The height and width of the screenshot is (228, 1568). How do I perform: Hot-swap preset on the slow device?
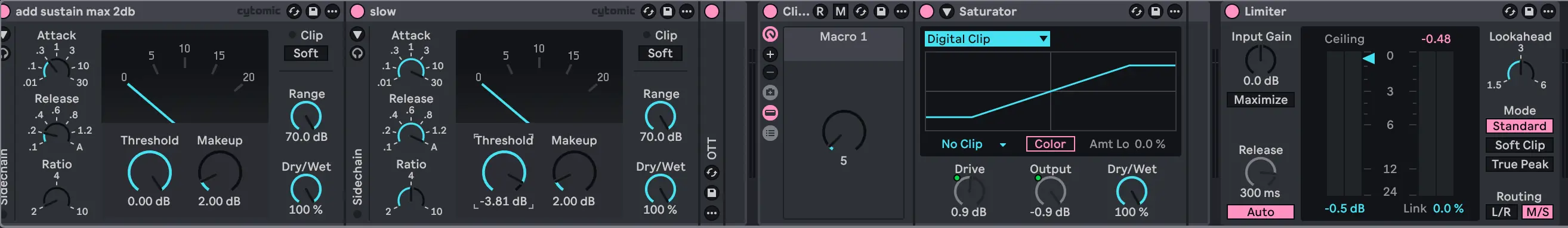point(649,11)
